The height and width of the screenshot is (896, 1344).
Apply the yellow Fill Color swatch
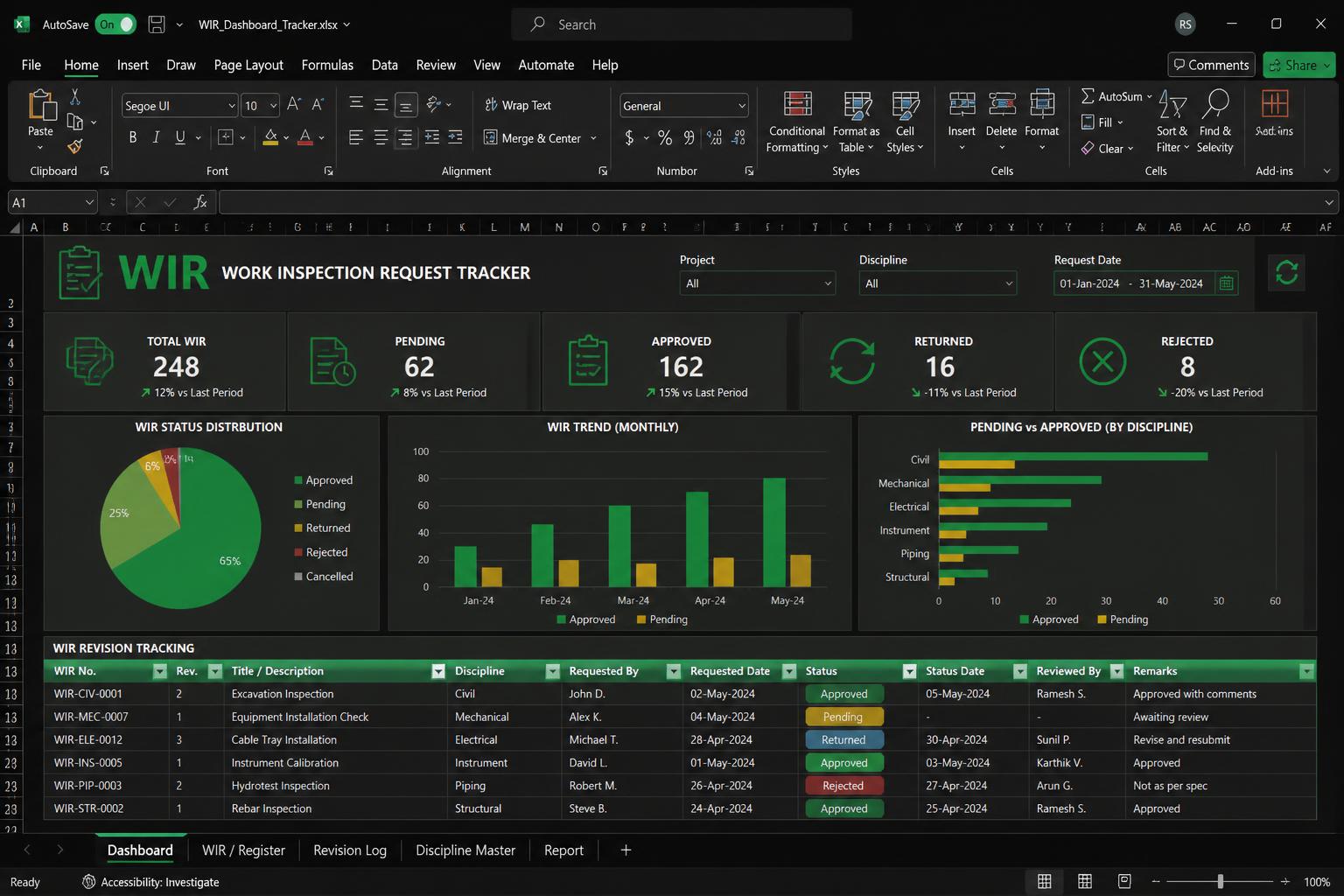coord(270,137)
